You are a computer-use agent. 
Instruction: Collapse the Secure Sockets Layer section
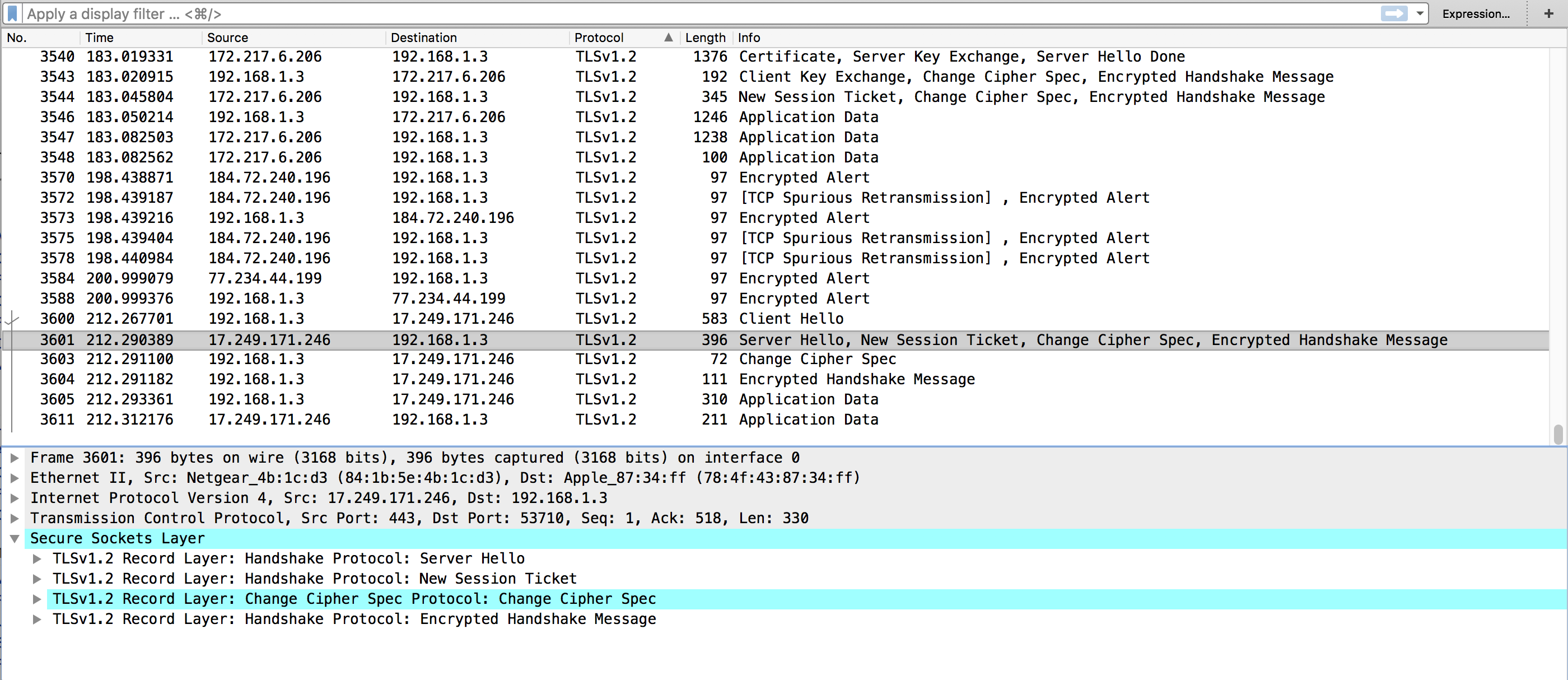(x=15, y=538)
